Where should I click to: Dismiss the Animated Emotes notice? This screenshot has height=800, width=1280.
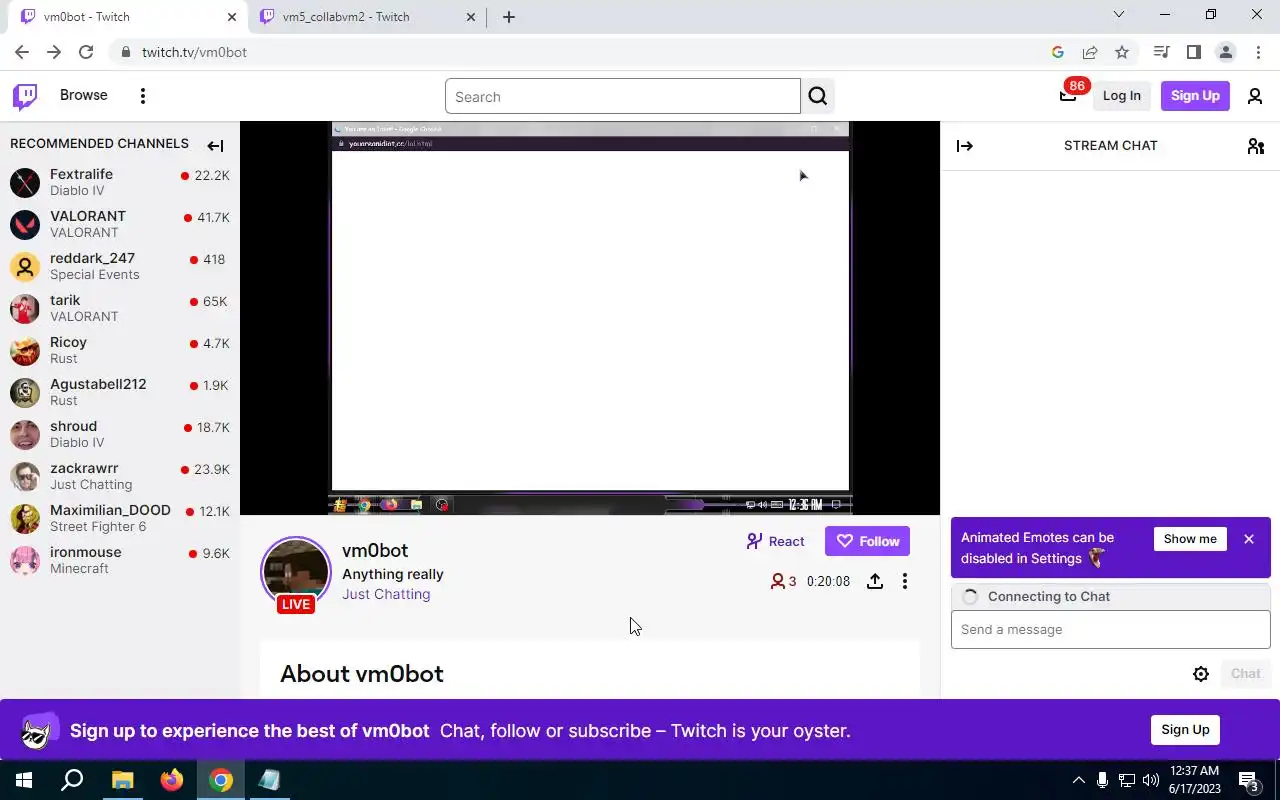pos(1249,539)
